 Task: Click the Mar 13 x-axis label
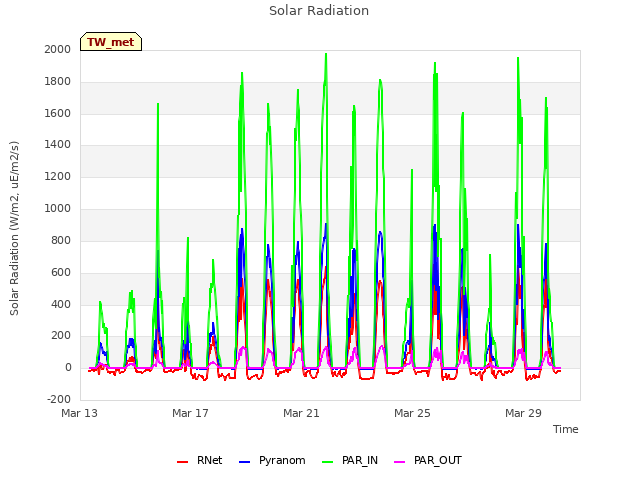80,413
